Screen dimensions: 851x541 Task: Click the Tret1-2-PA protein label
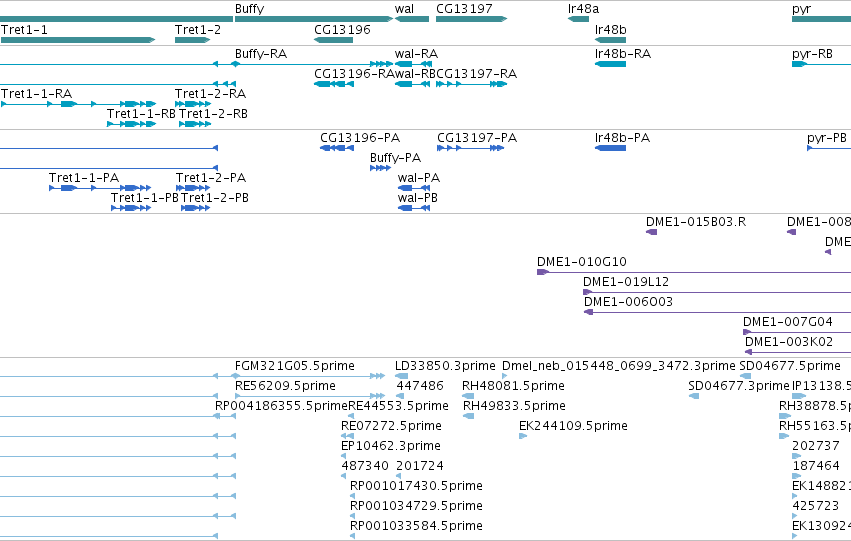pyautogui.click(x=211, y=178)
